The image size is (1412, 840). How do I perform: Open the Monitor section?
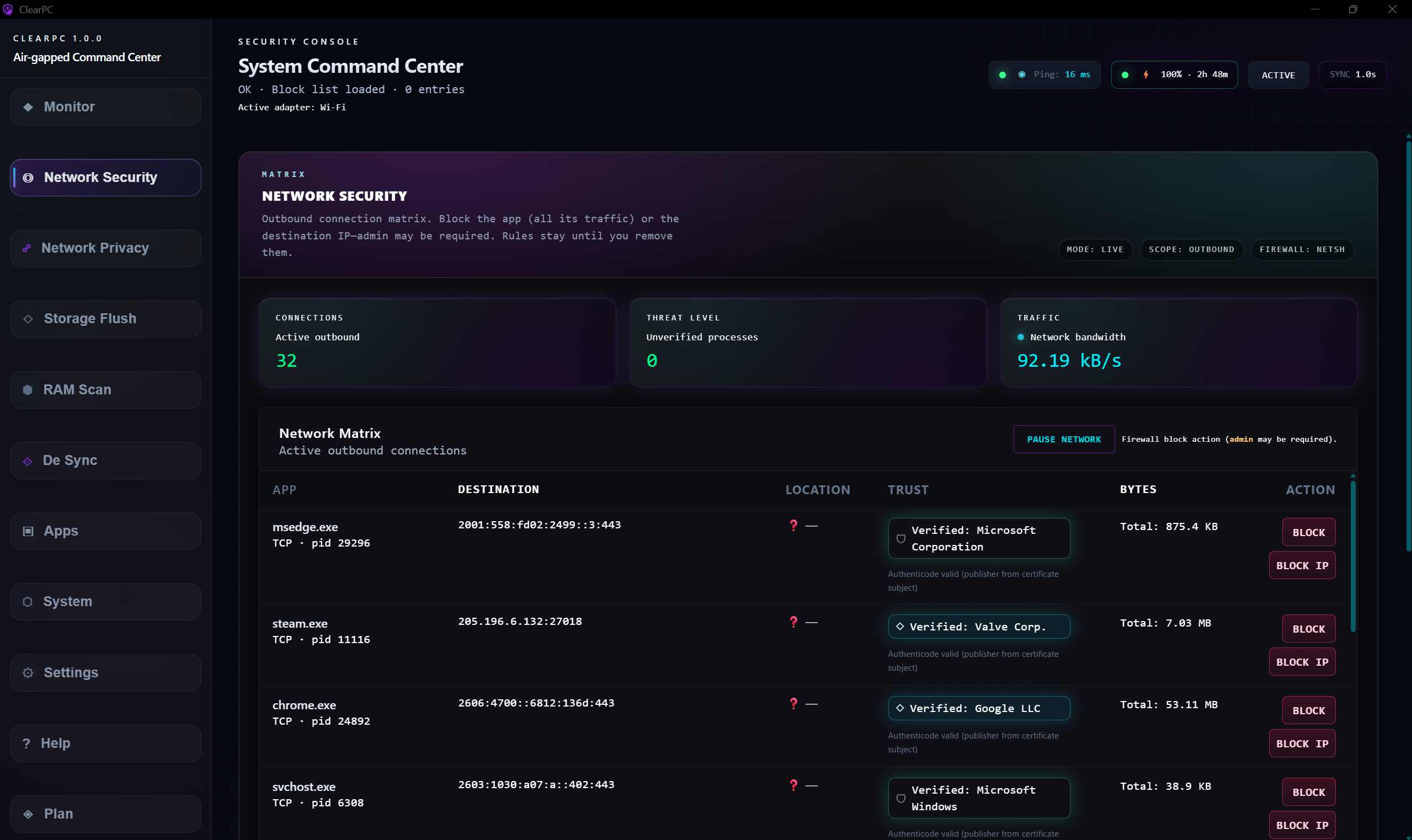pyautogui.click(x=105, y=107)
